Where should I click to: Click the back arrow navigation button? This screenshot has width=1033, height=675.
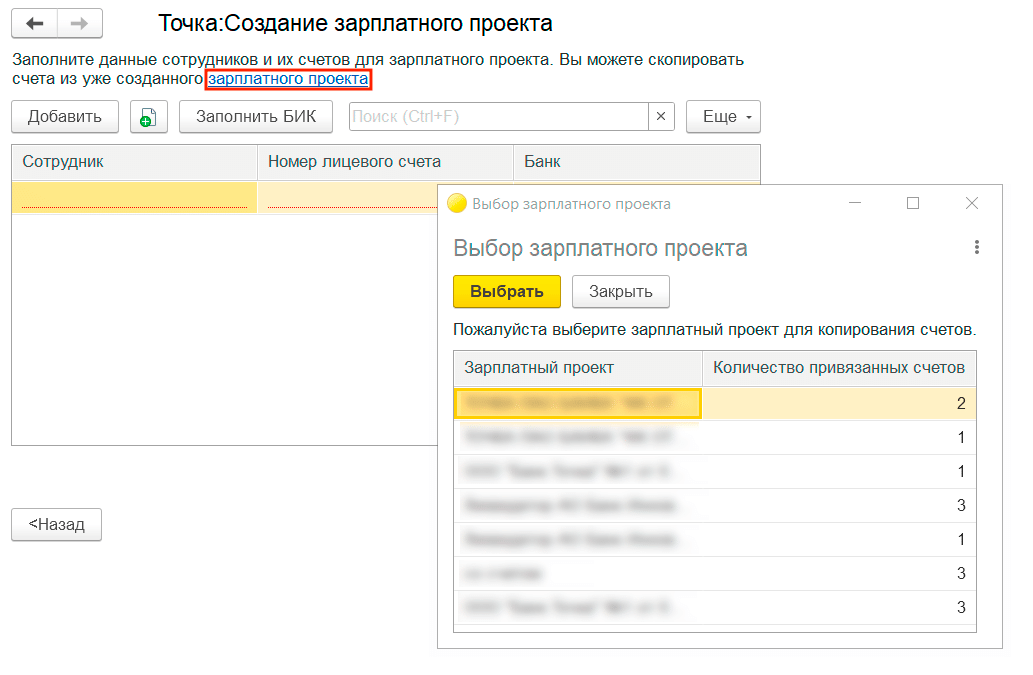(34, 23)
